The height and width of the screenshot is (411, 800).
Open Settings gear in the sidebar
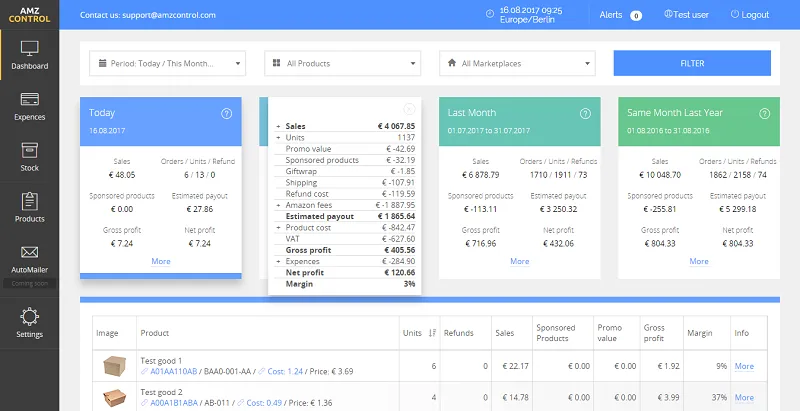tap(29, 317)
